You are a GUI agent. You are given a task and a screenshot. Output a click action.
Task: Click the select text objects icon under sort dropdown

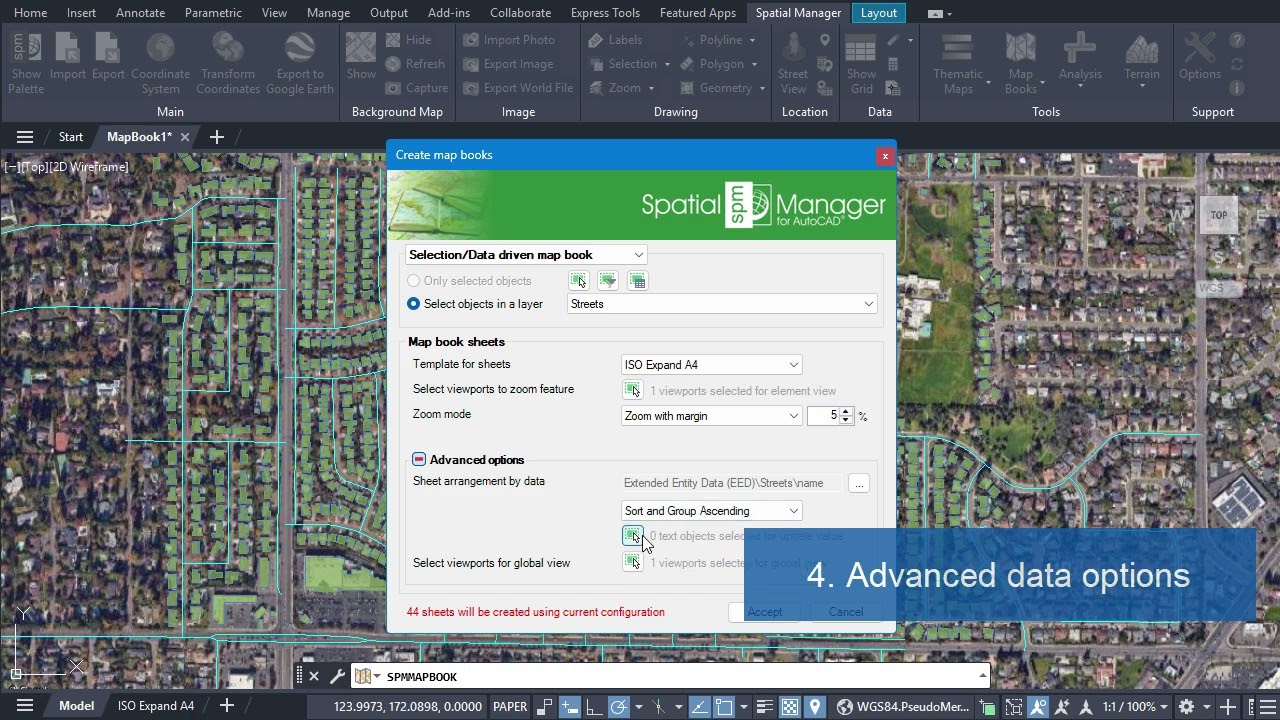point(632,537)
